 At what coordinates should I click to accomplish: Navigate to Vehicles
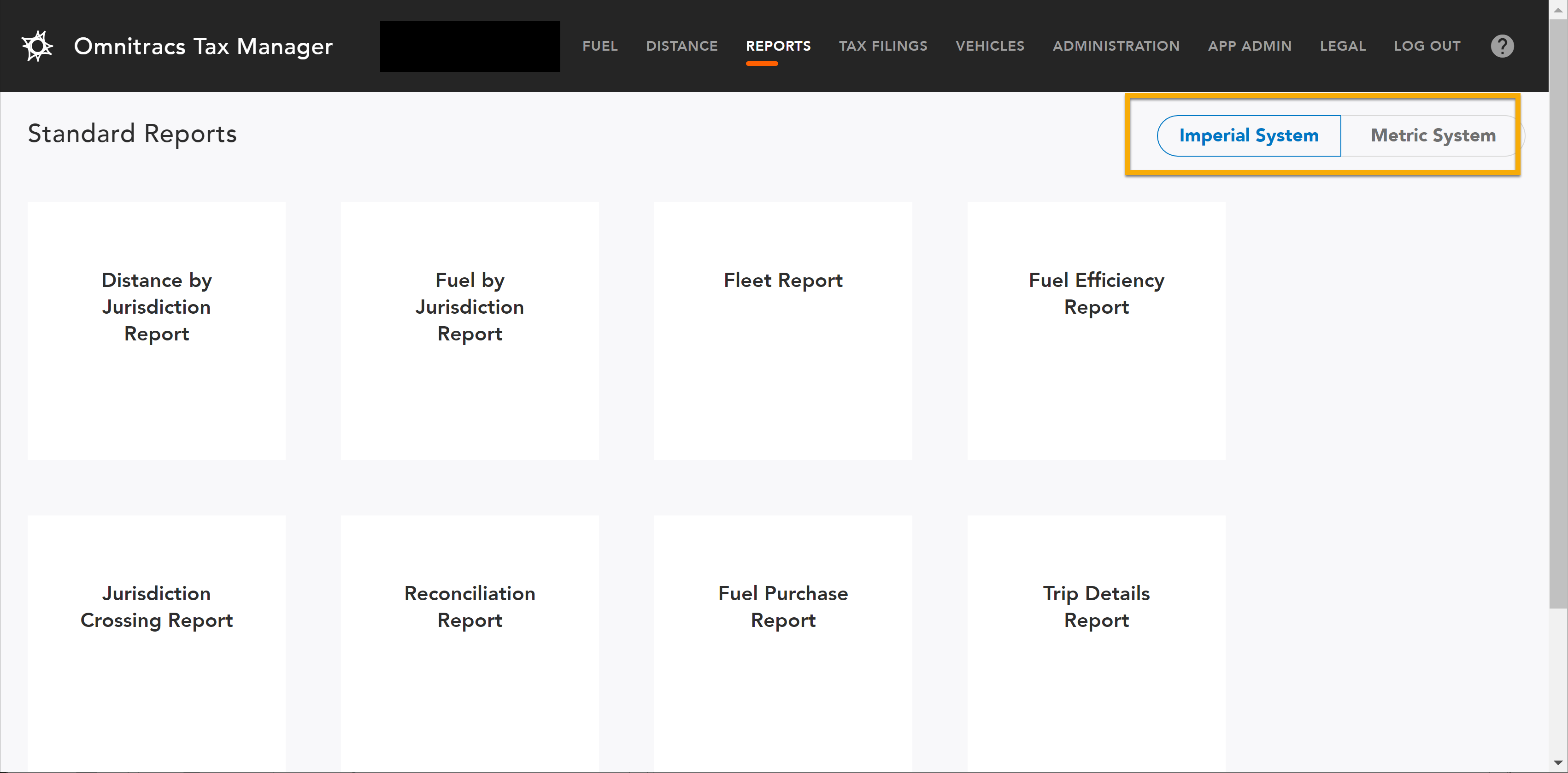tap(989, 46)
